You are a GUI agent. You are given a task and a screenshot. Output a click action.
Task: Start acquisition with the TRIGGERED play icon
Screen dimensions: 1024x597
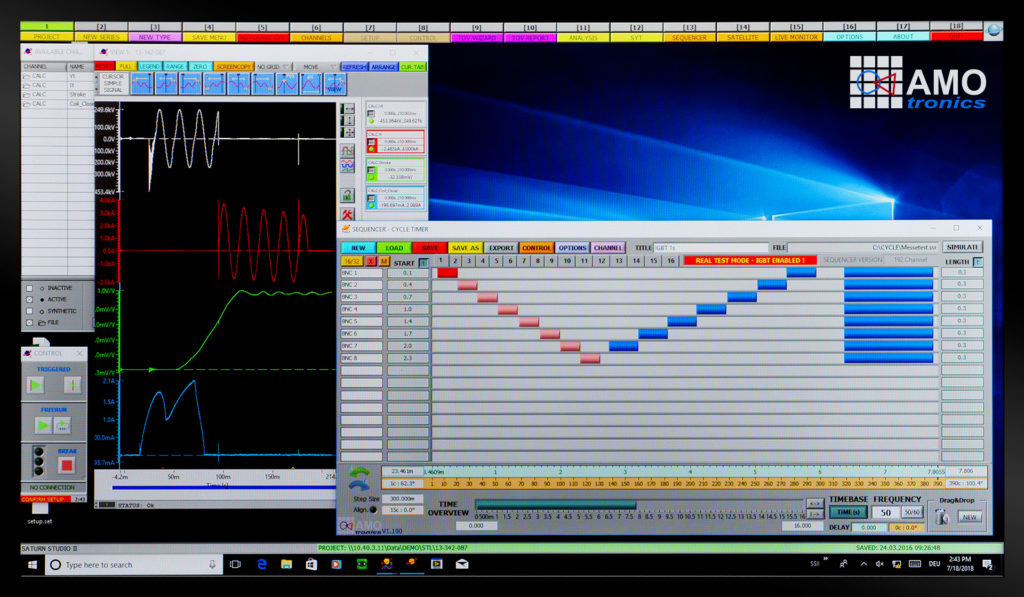coord(34,385)
